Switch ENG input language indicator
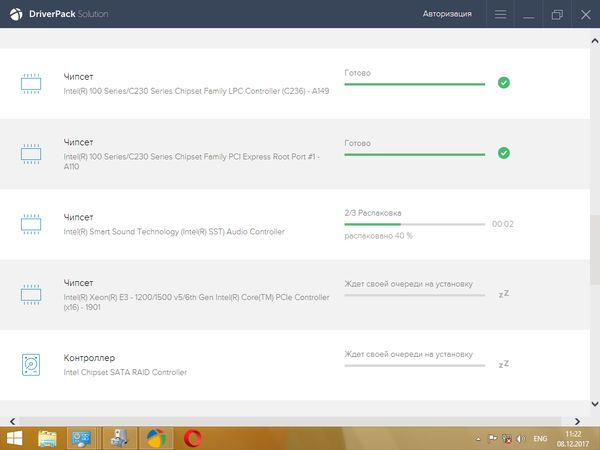Screen dimensions: 600x450 point(540,439)
